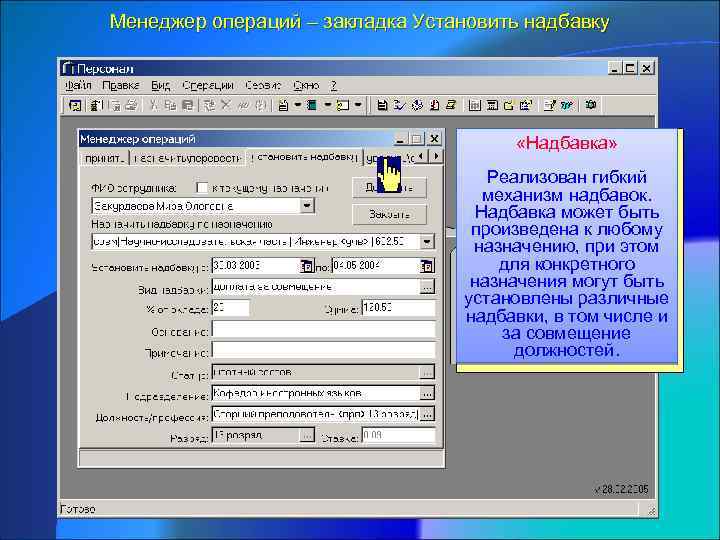The height and width of the screenshot is (540, 720).
Task: Click the clipboard document toolbar icon before first dropdown arrow
Action: tap(284, 106)
